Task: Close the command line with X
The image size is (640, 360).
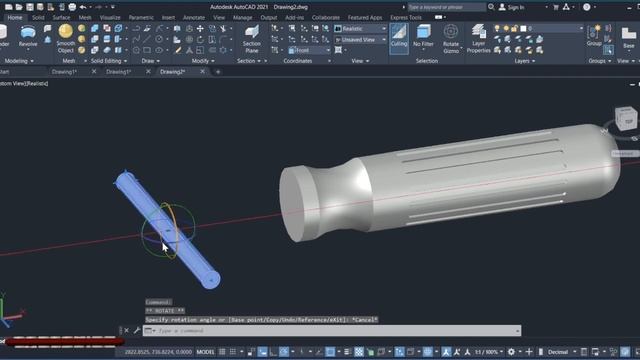Action: [127, 331]
